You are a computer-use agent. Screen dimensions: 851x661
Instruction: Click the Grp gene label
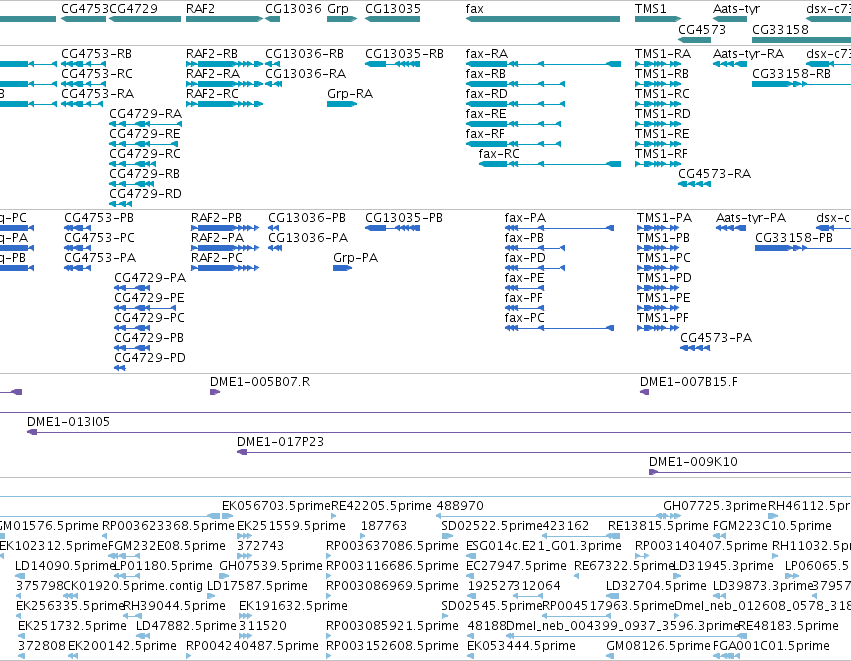pyautogui.click(x=338, y=9)
